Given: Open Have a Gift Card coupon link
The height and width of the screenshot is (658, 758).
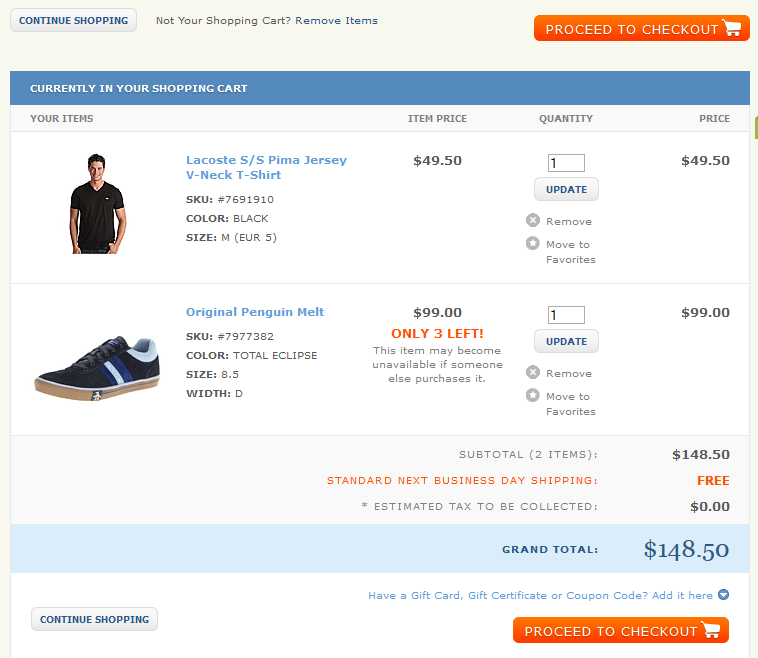Looking at the screenshot, I should [x=540, y=596].
